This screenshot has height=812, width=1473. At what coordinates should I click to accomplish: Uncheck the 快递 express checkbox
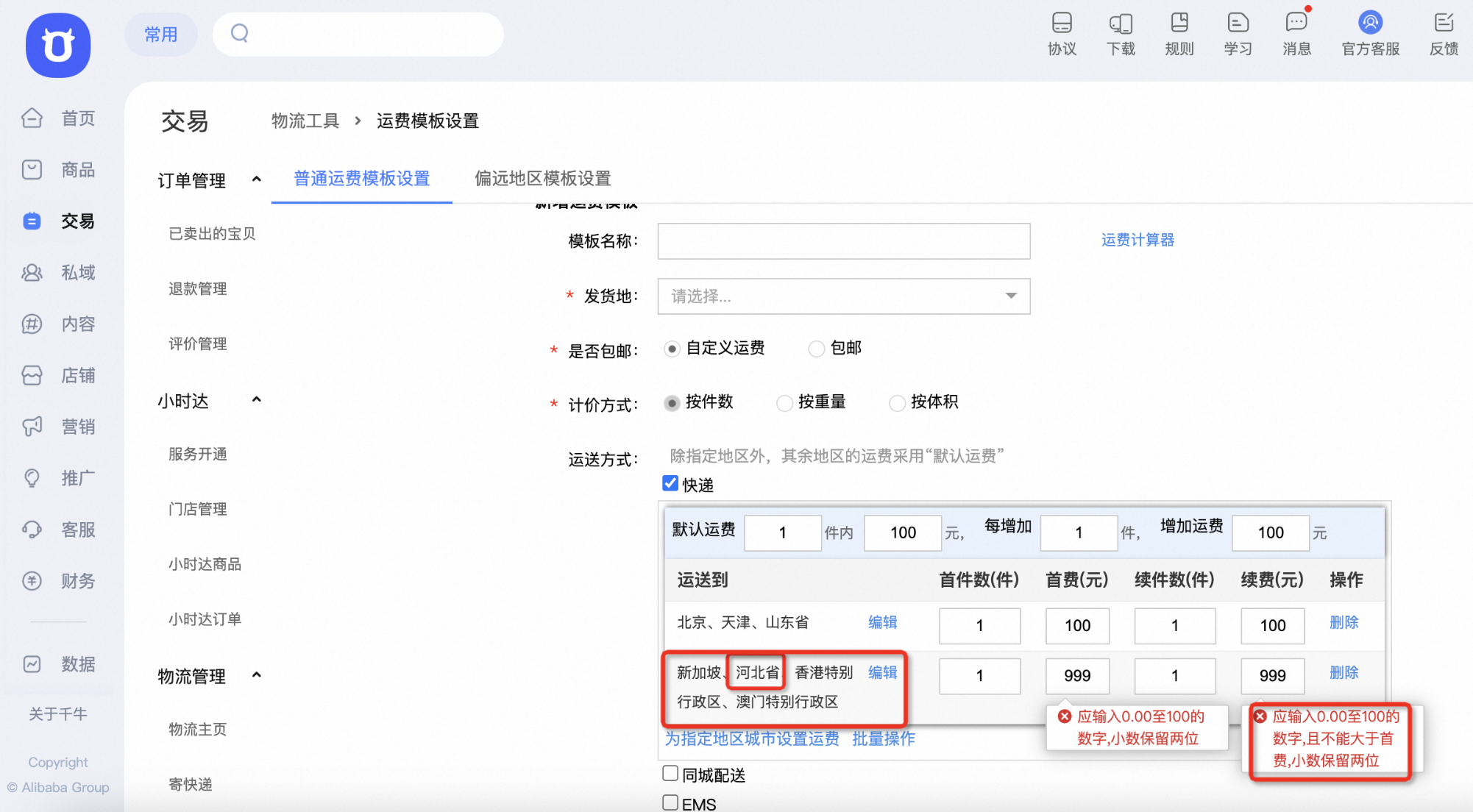(670, 483)
